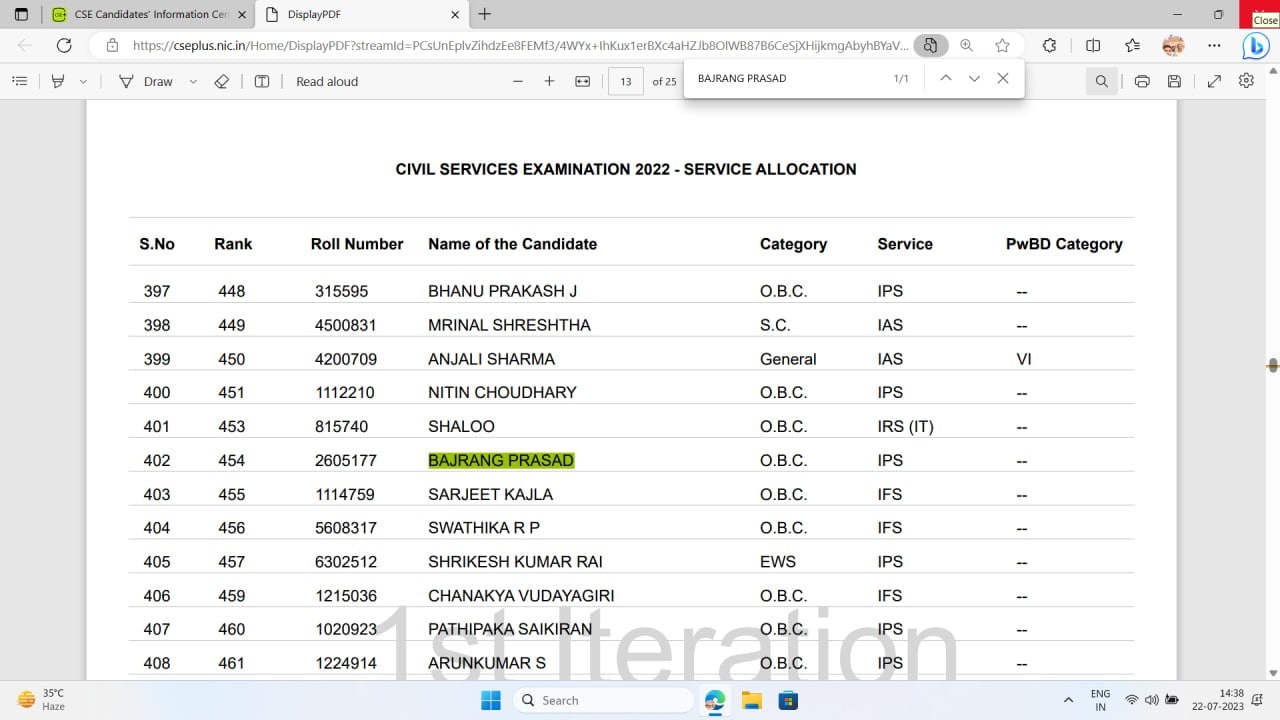Close the CSE Candidates' Information tab

point(241,14)
